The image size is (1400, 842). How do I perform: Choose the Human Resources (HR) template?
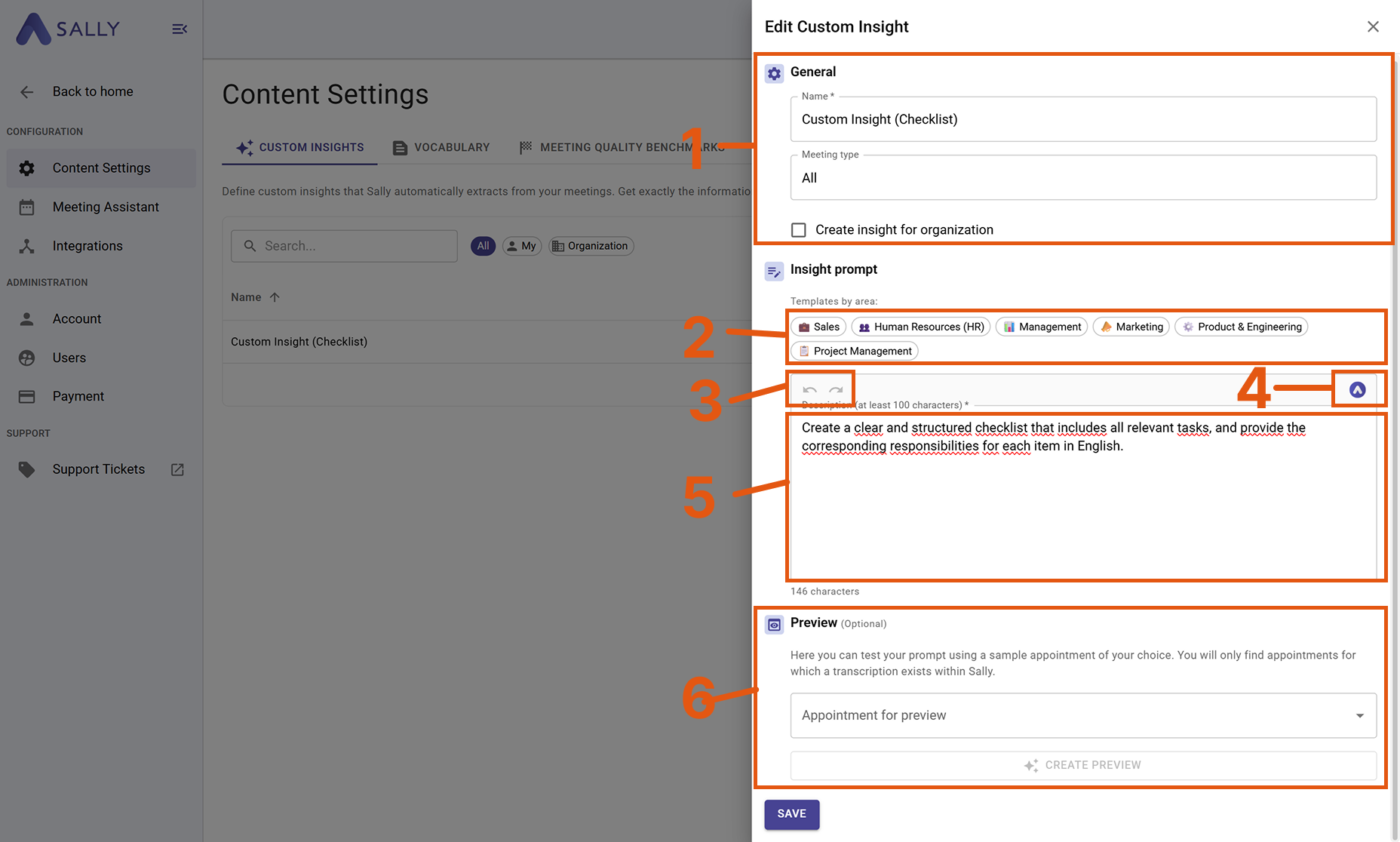pyautogui.click(x=921, y=327)
